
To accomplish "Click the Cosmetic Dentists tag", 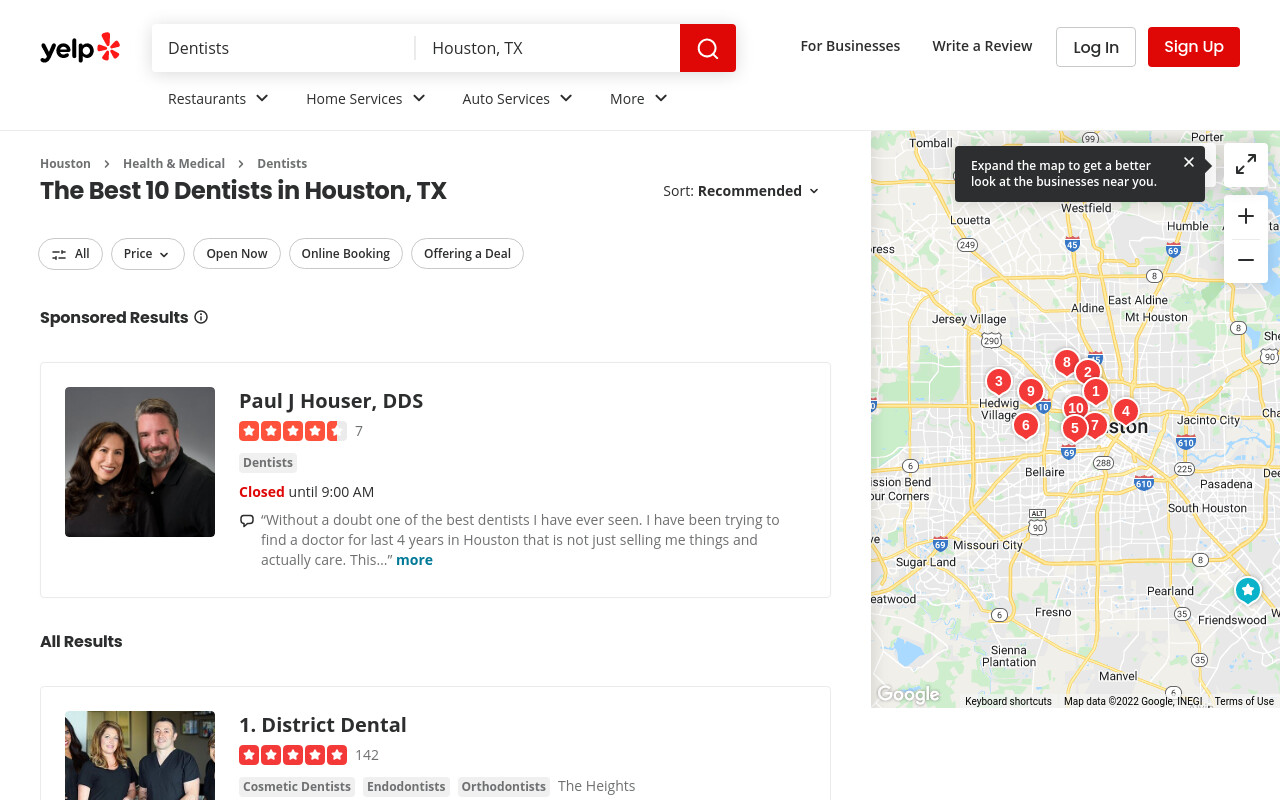I will point(297,787).
